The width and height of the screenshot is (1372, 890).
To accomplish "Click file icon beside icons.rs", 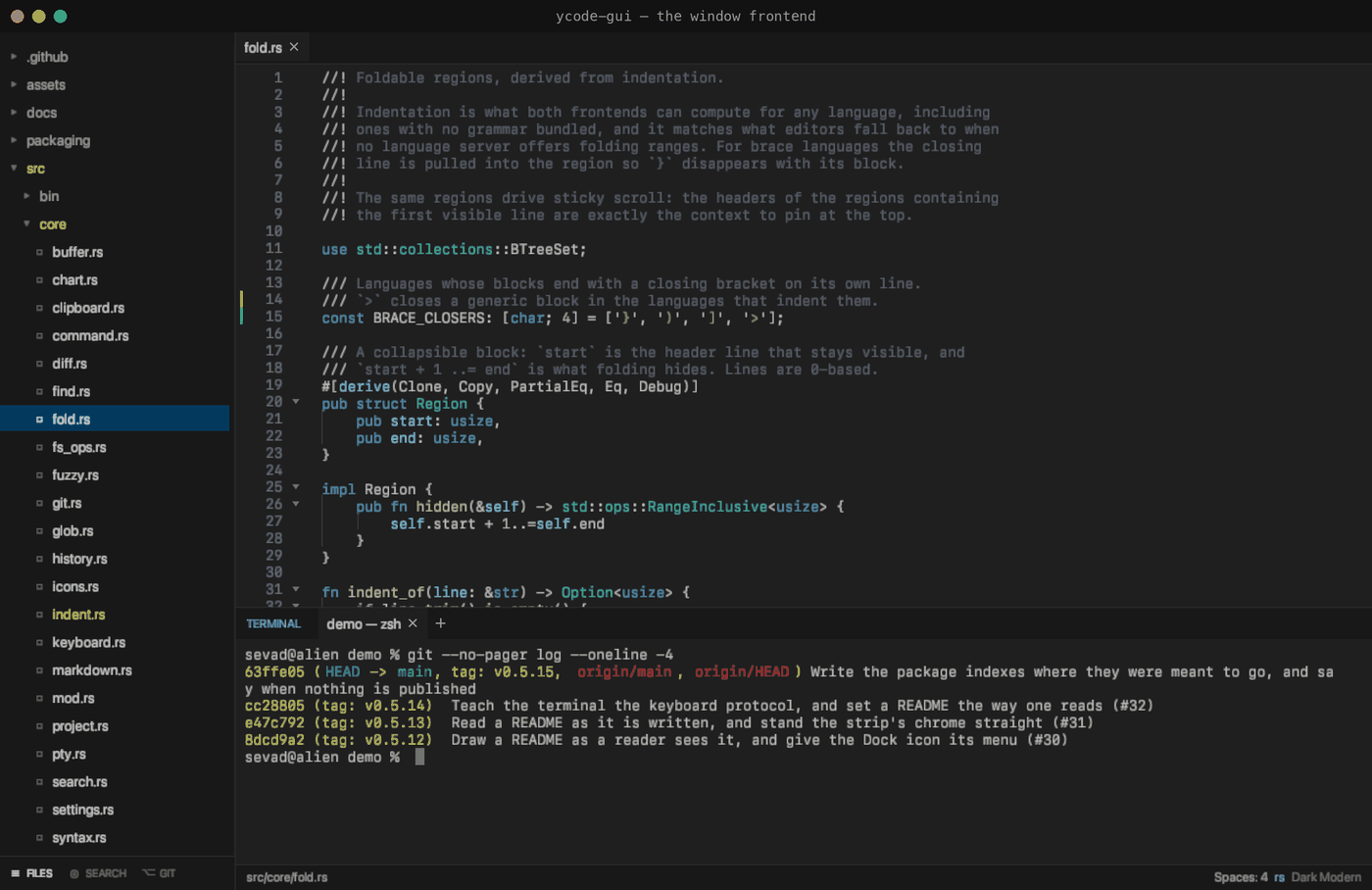I will 40,587.
